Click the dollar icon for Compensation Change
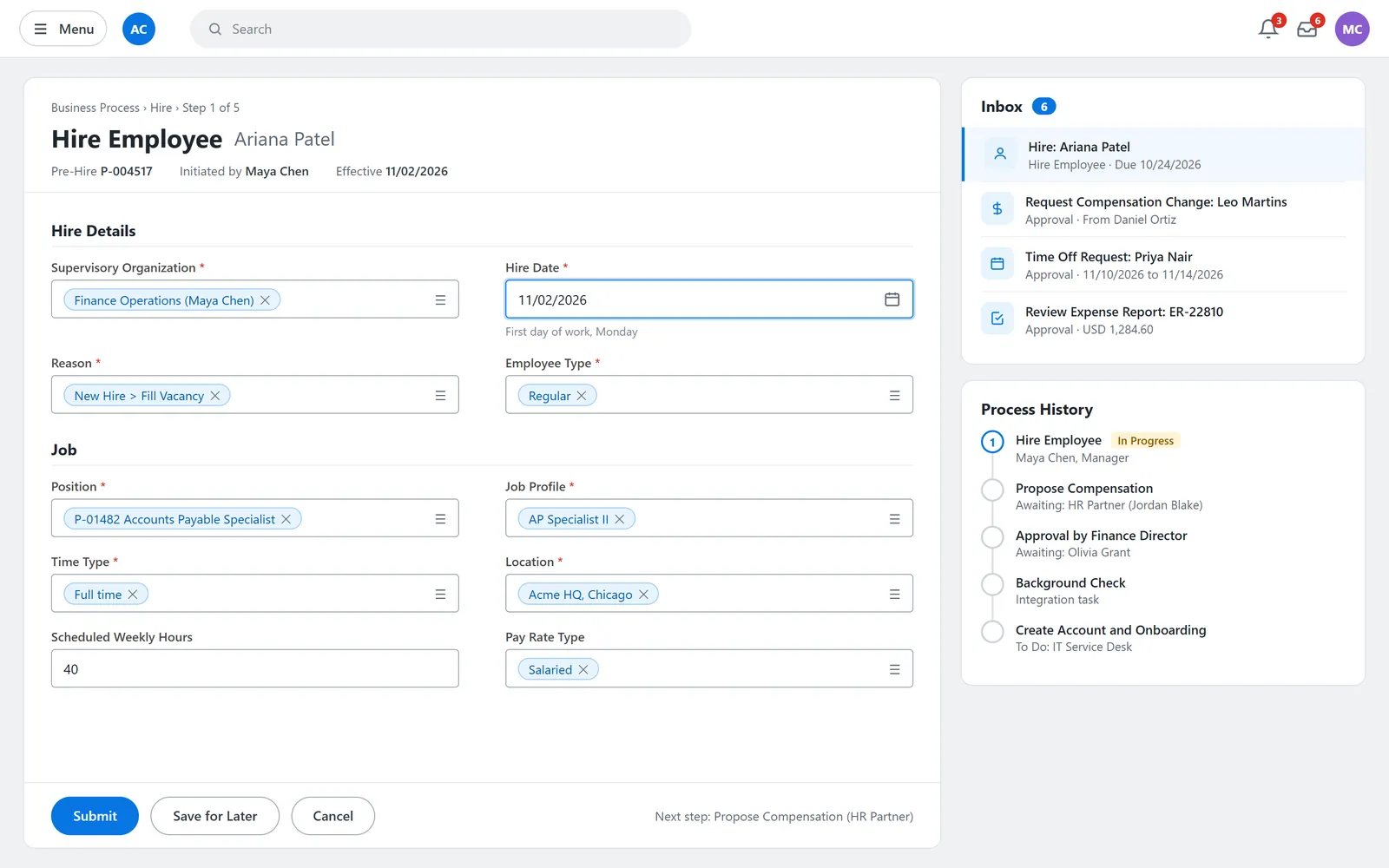 pos(997,209)
